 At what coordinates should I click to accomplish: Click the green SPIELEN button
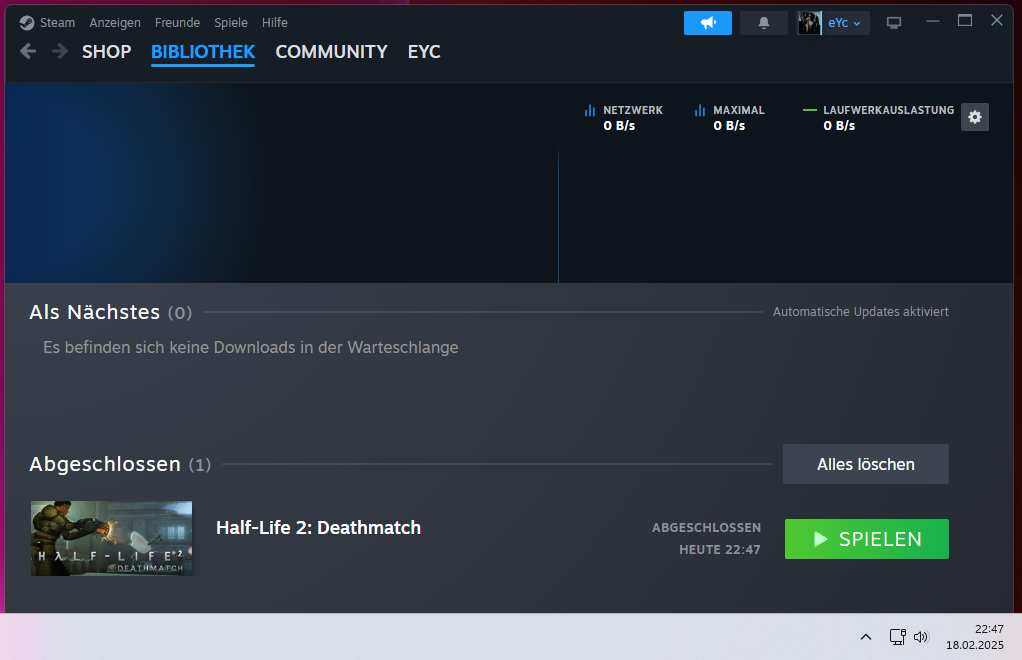pyautogui.click(x=866, y=539)
